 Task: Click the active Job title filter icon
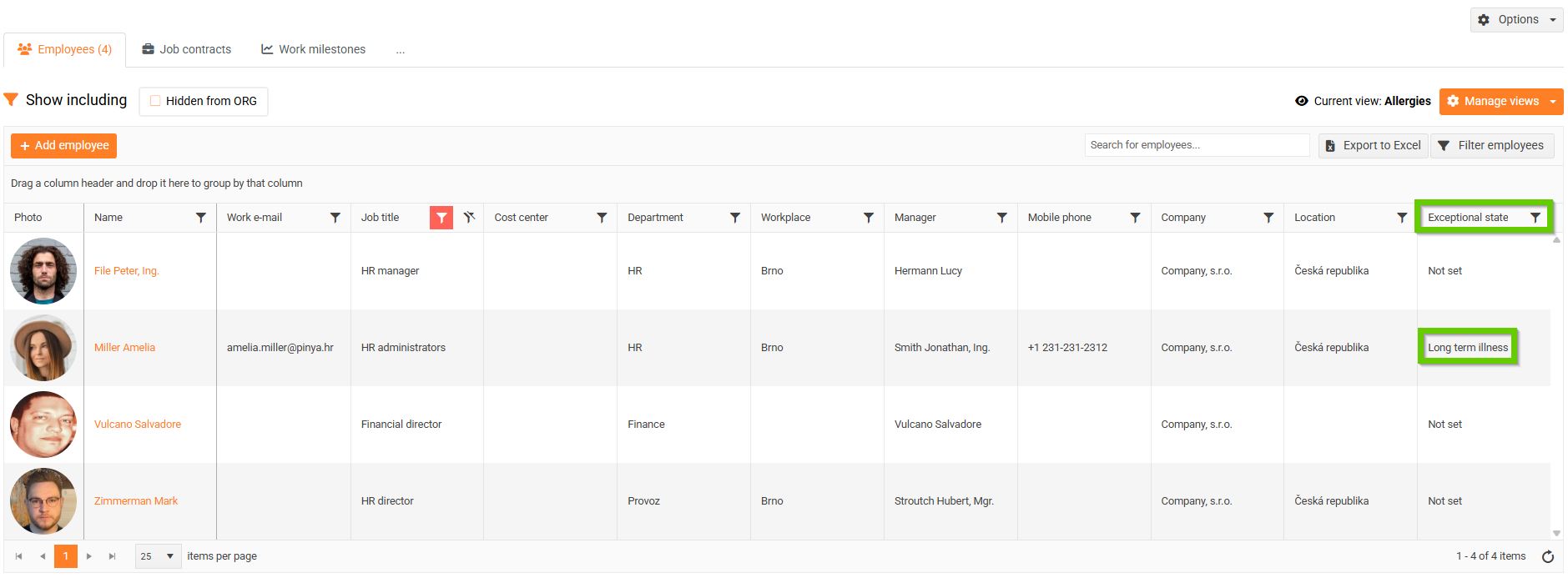click(441, 218)
